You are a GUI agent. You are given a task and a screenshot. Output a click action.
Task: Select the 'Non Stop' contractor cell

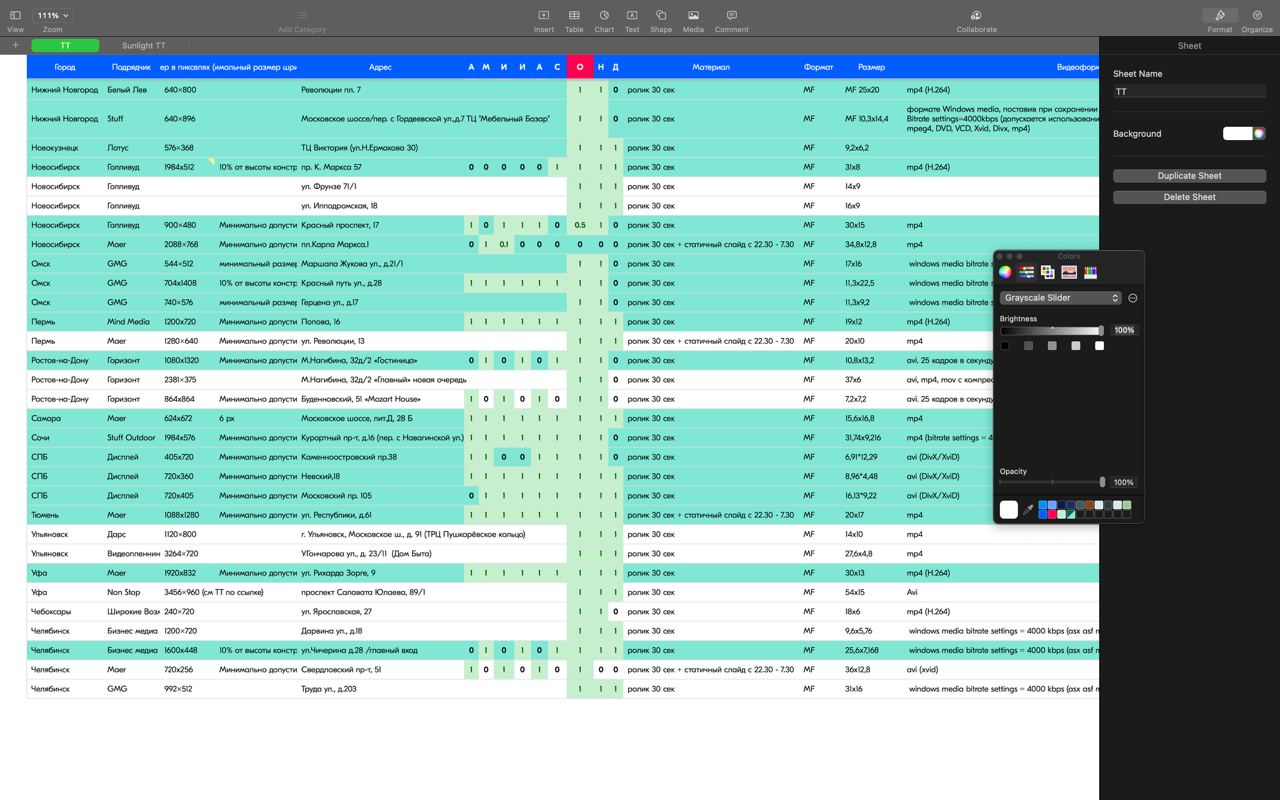(132, 592)
